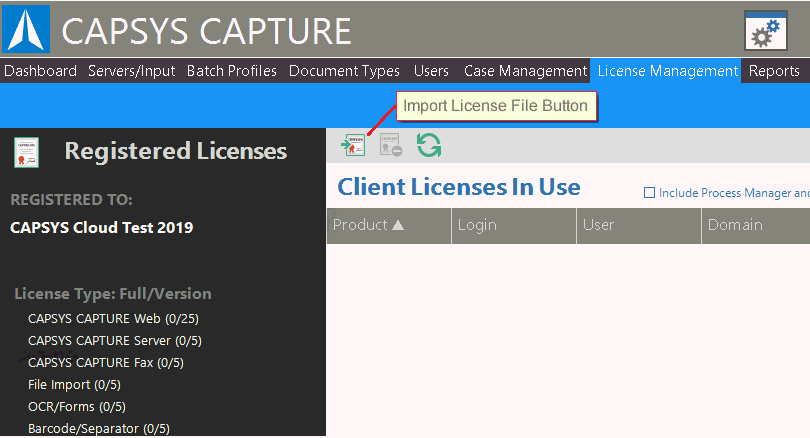Sort by the Product column header
Viewport: 810px width, 438px height.
pos(389,225)
